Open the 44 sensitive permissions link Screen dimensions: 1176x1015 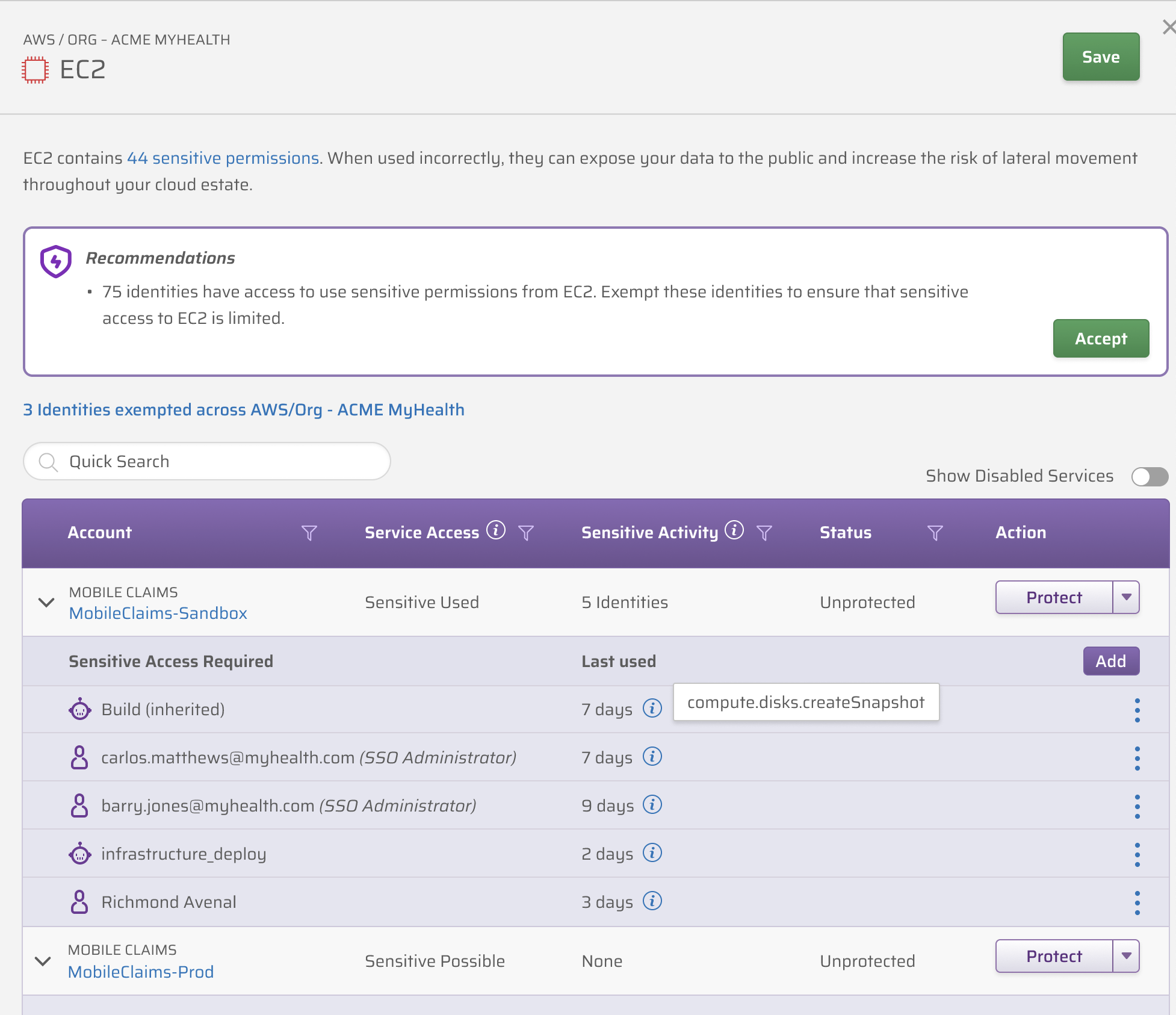223,158
